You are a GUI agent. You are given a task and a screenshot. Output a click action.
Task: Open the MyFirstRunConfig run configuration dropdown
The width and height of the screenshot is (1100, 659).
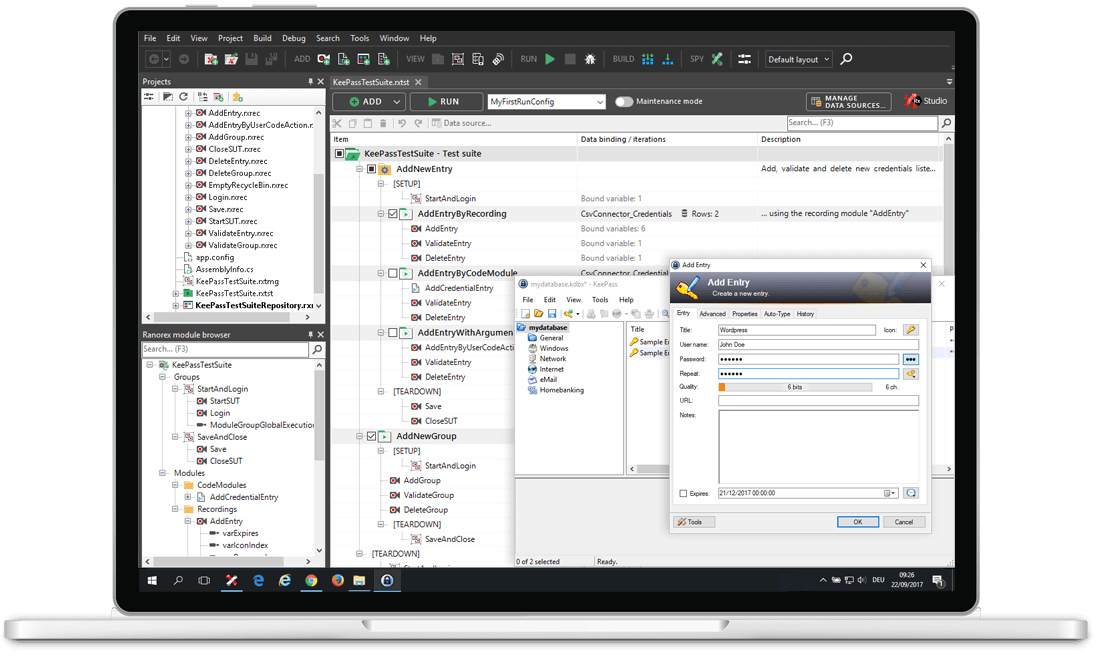[x=600, y=102]
